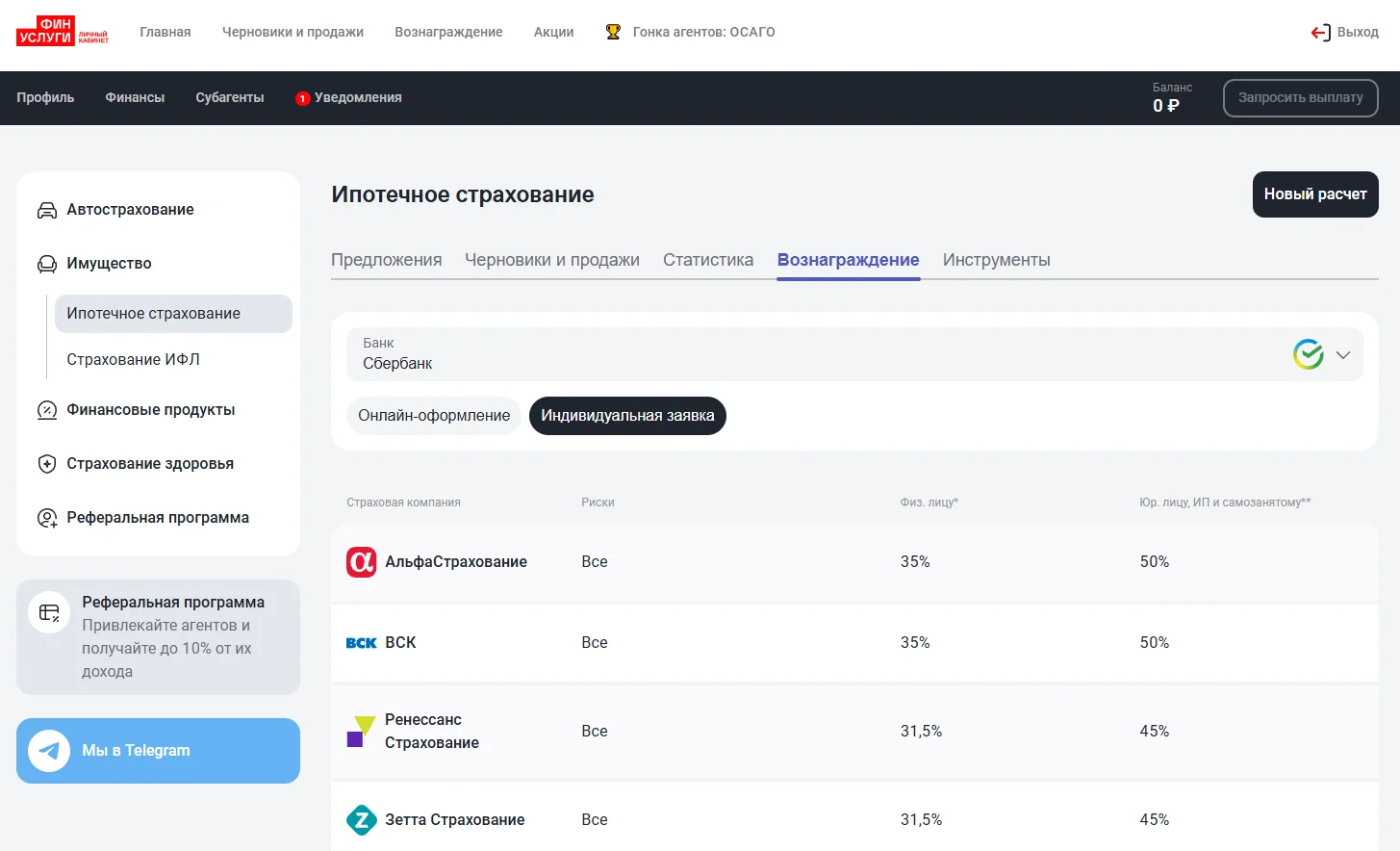Click the car icon beside Автострахование

point(46,210)
